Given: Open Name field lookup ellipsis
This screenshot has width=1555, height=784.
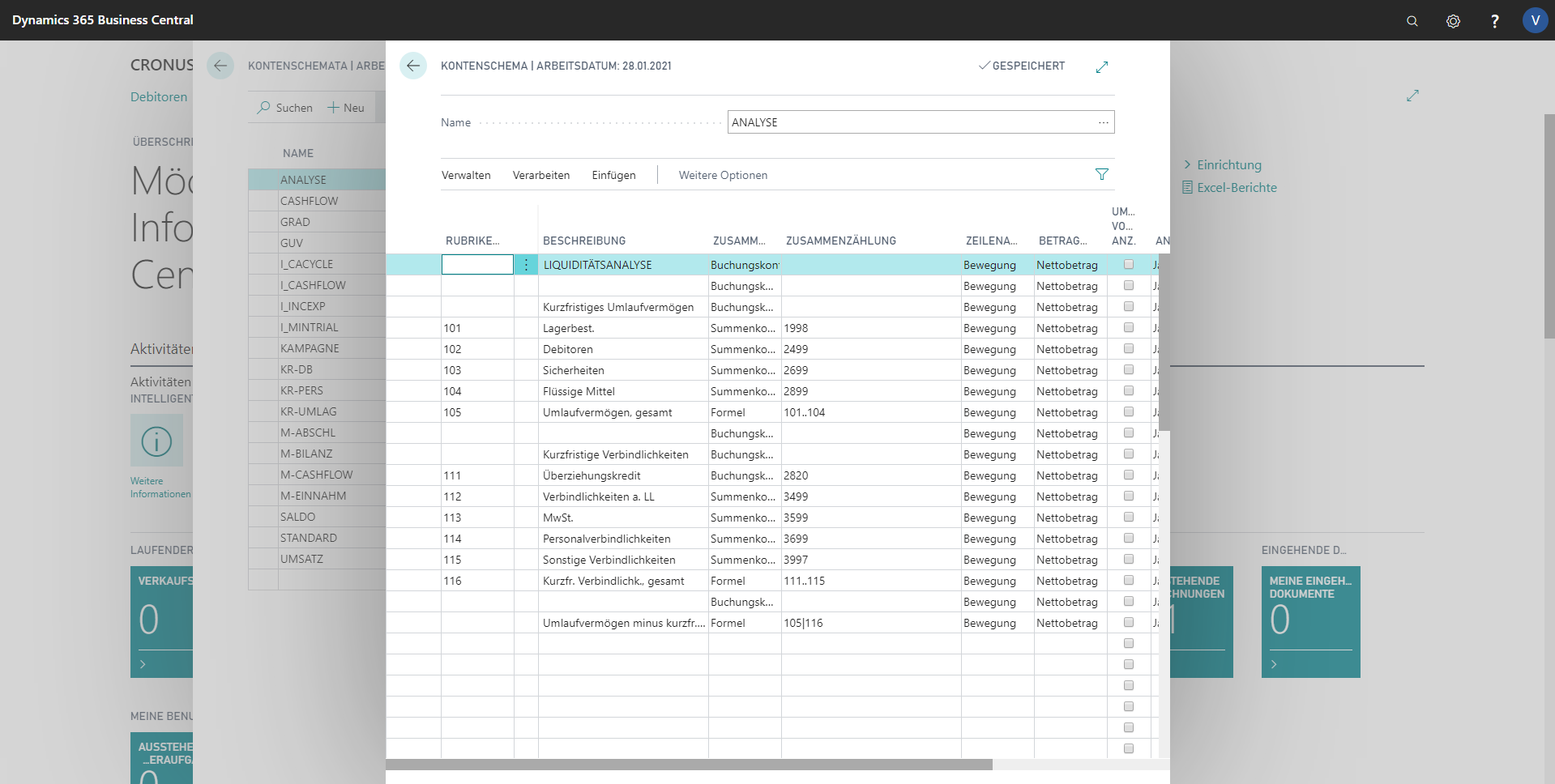Looking at the screenshot, I should tap(1104, 122).
